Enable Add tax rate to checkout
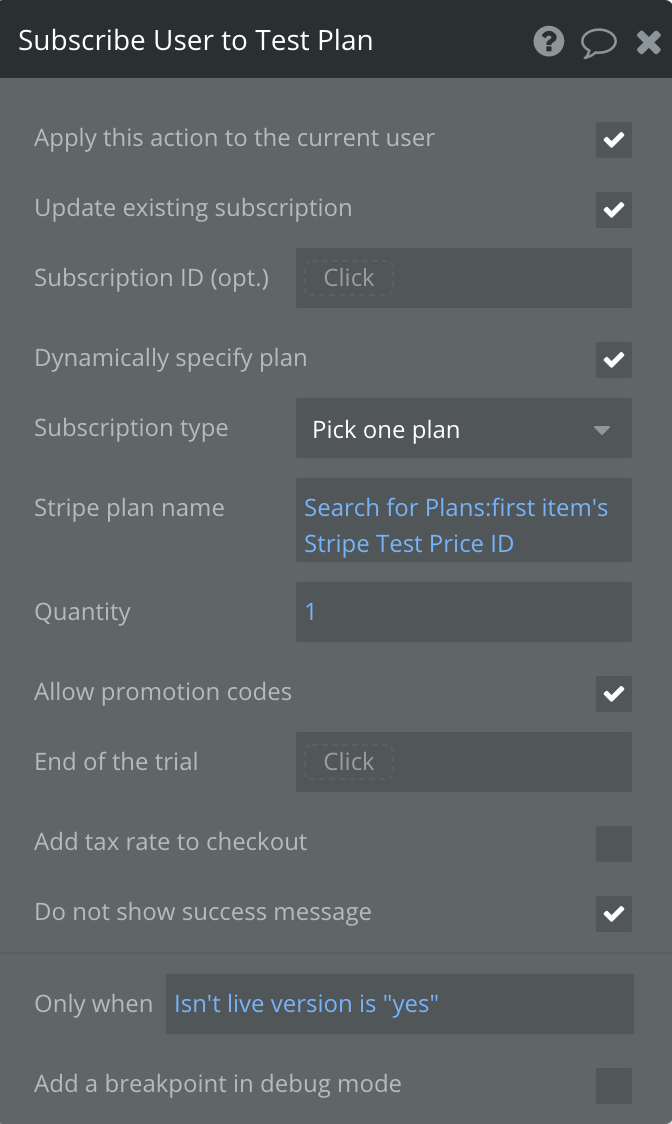 pyautogui.click(x=613, y=844)
